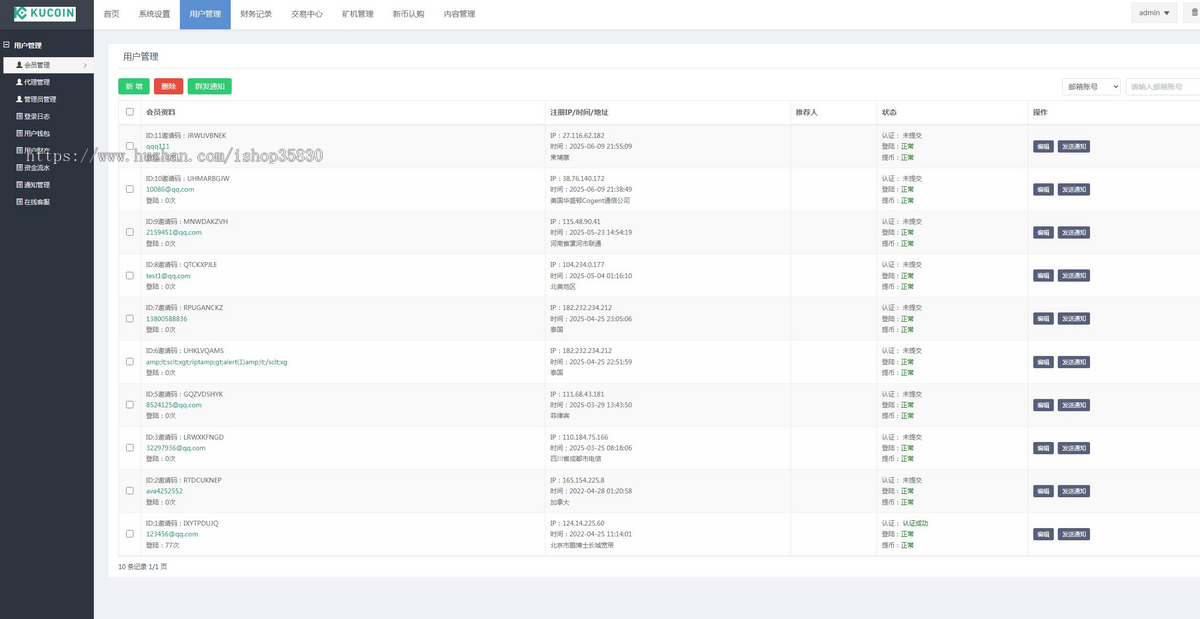1200x619 pixels.
Task: Click the red 删除 button
Action: 169,87
